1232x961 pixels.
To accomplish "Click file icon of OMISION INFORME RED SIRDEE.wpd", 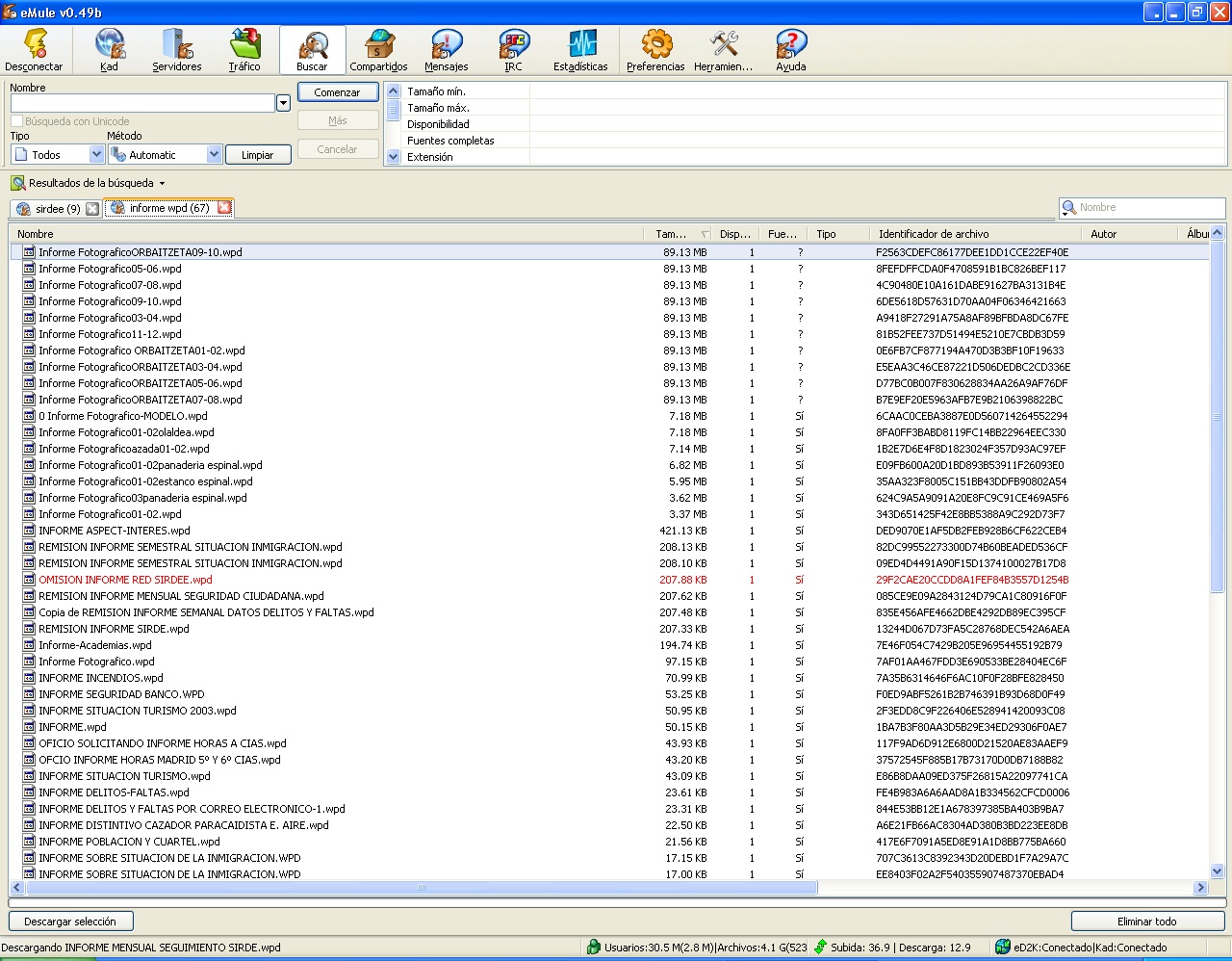I will pyautogui.click(x=29, y=580).
